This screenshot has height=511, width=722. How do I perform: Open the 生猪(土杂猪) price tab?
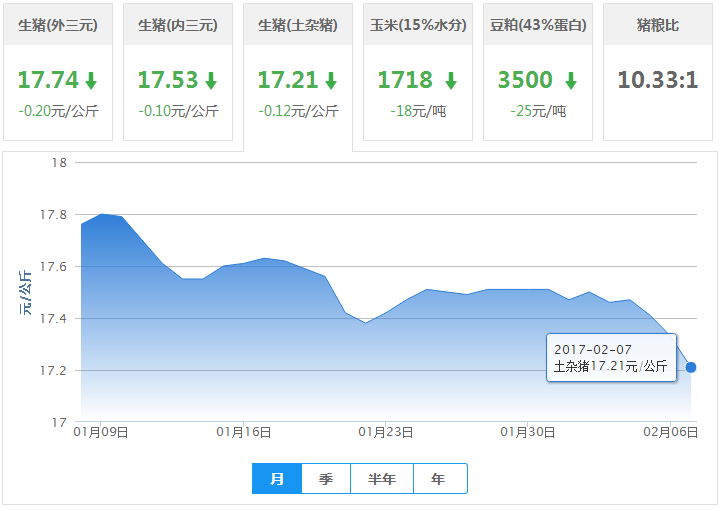pyautogui.click(x=297, y=25)
